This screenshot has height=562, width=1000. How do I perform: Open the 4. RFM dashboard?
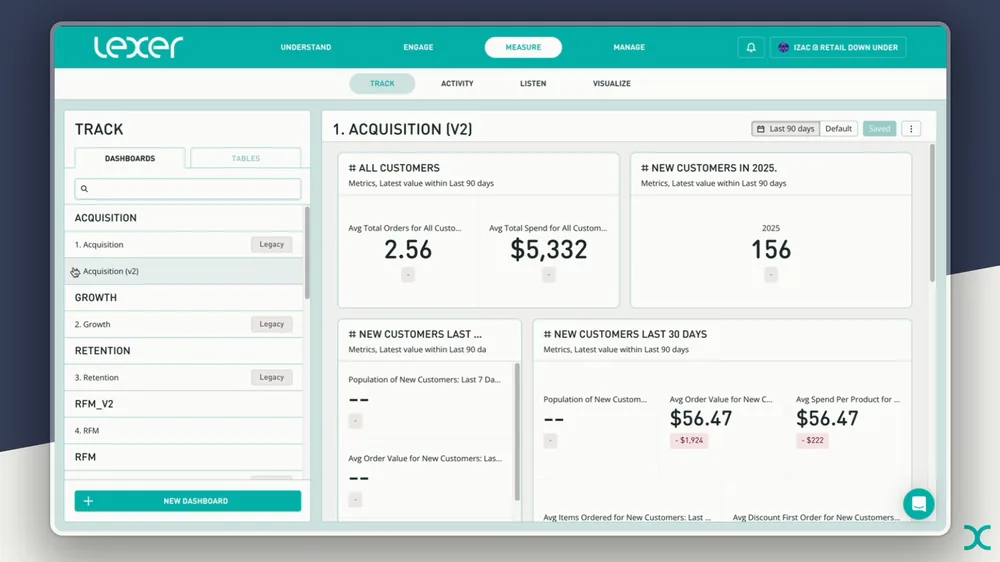click(184, 431)
